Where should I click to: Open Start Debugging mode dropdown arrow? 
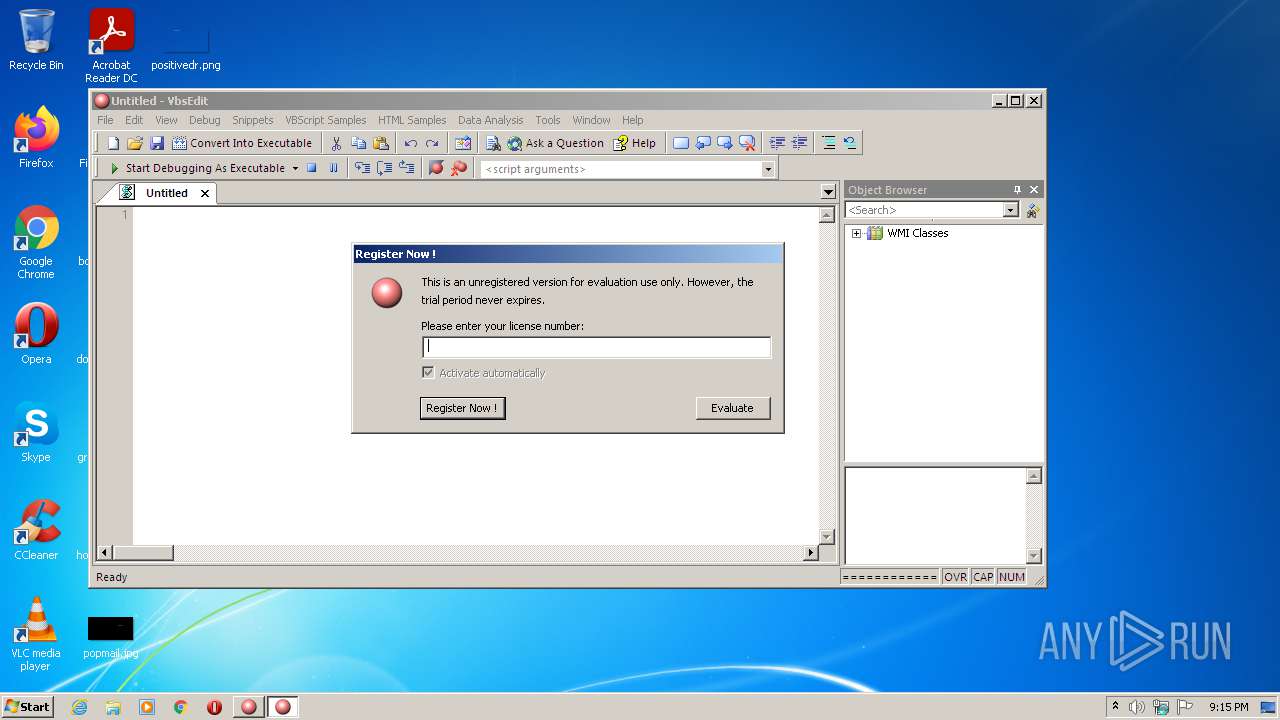point(295,168)
